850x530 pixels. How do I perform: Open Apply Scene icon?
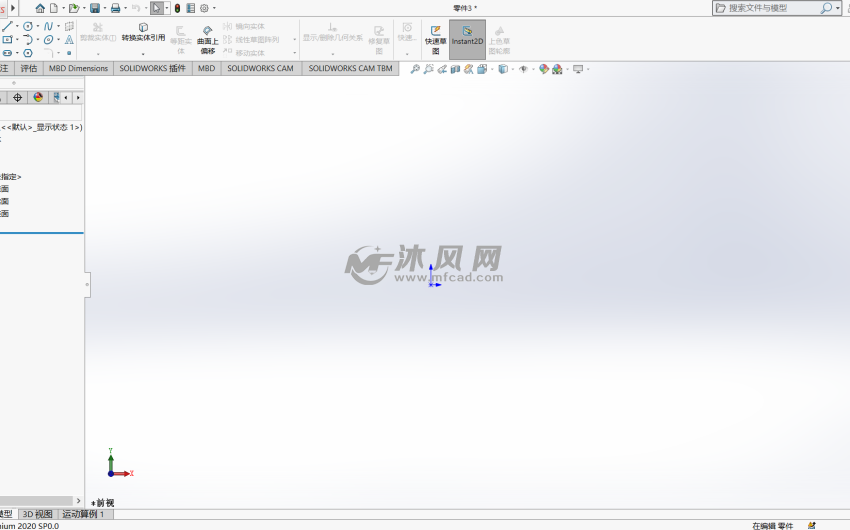click(557, 69)
